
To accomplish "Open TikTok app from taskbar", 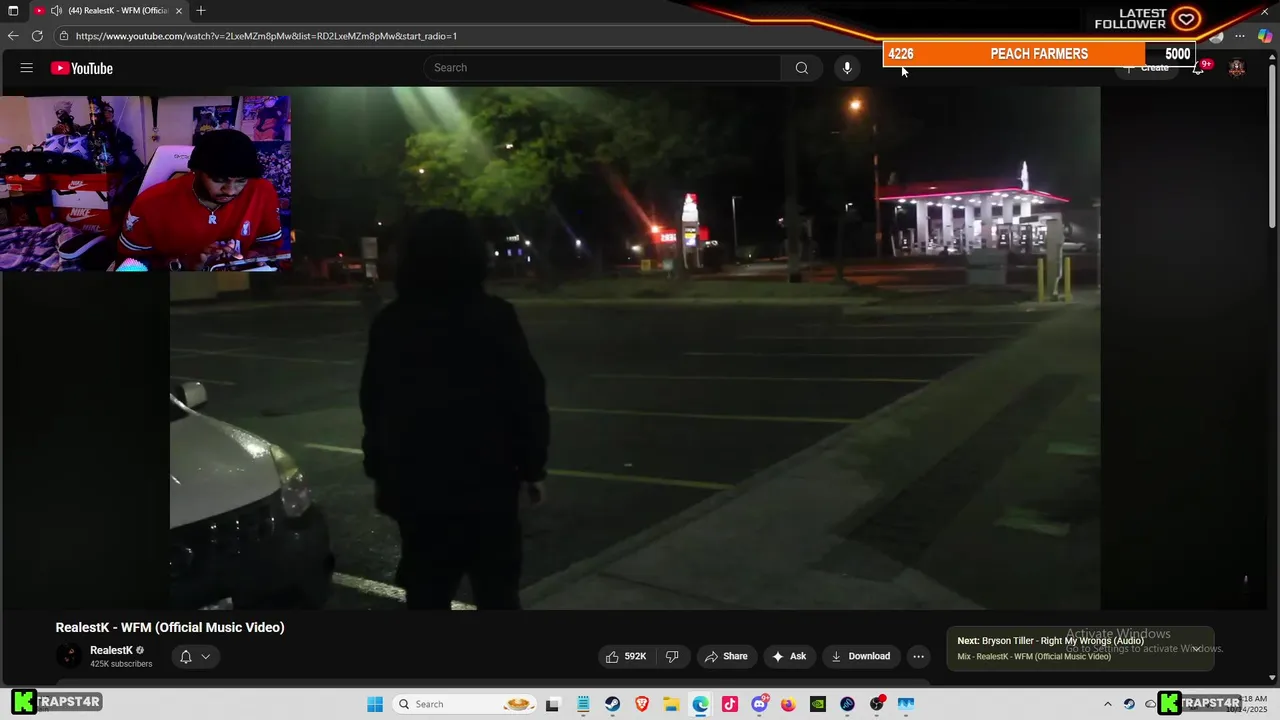I will [x=730, y=704].
